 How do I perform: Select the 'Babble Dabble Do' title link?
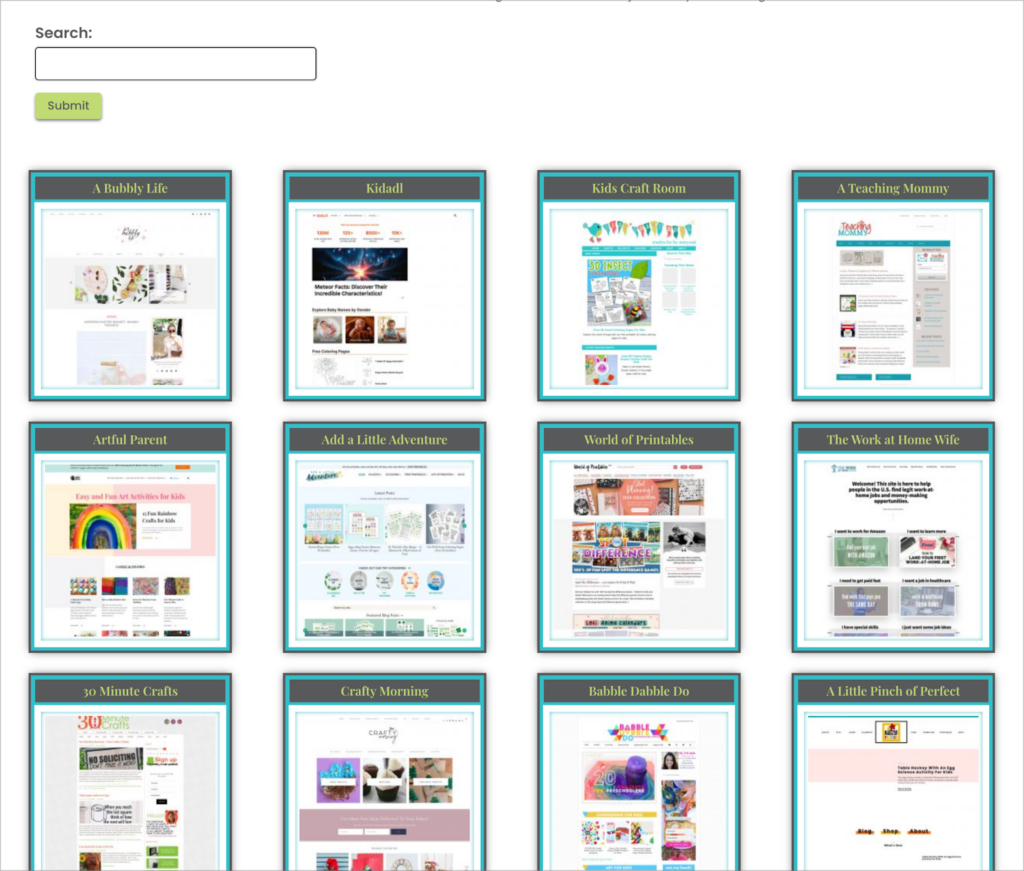coord(637,690)
